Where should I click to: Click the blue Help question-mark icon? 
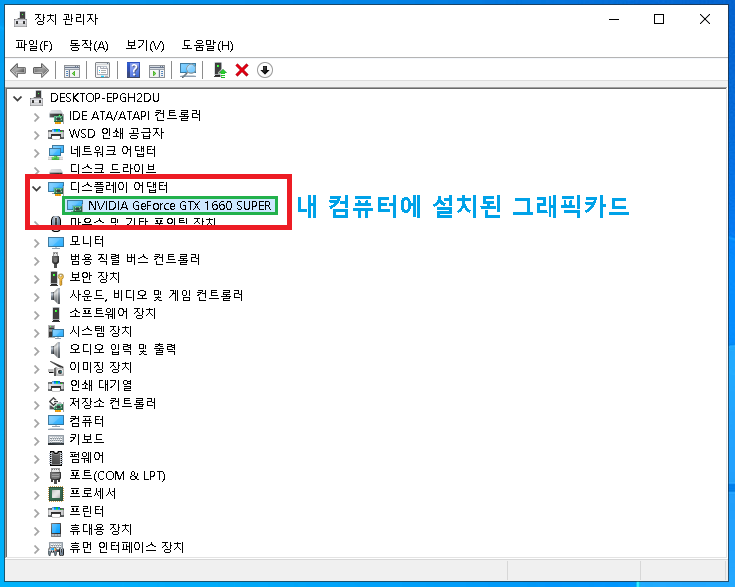coord(134,70)
